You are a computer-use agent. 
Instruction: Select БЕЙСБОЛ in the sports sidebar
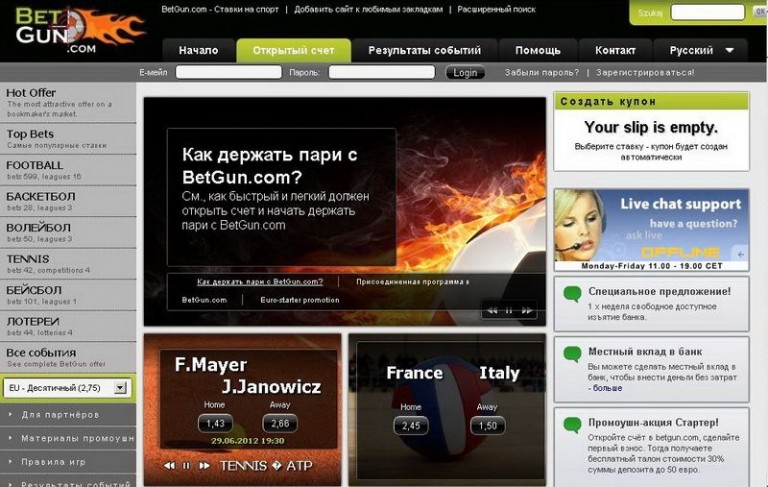(68, 295)
